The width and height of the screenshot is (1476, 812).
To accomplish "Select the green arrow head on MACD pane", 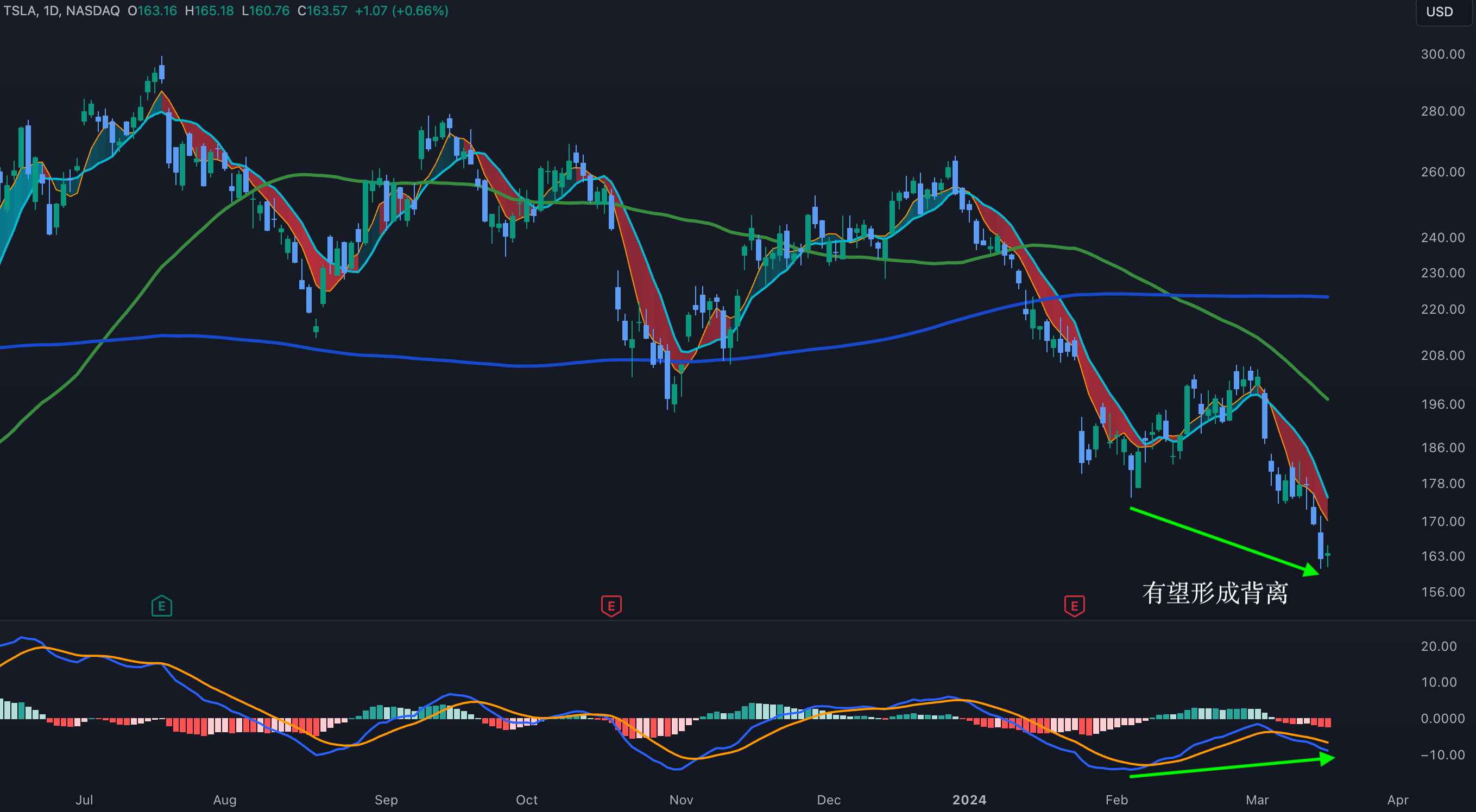I will pyautogui.click(x=1327, y=759).
